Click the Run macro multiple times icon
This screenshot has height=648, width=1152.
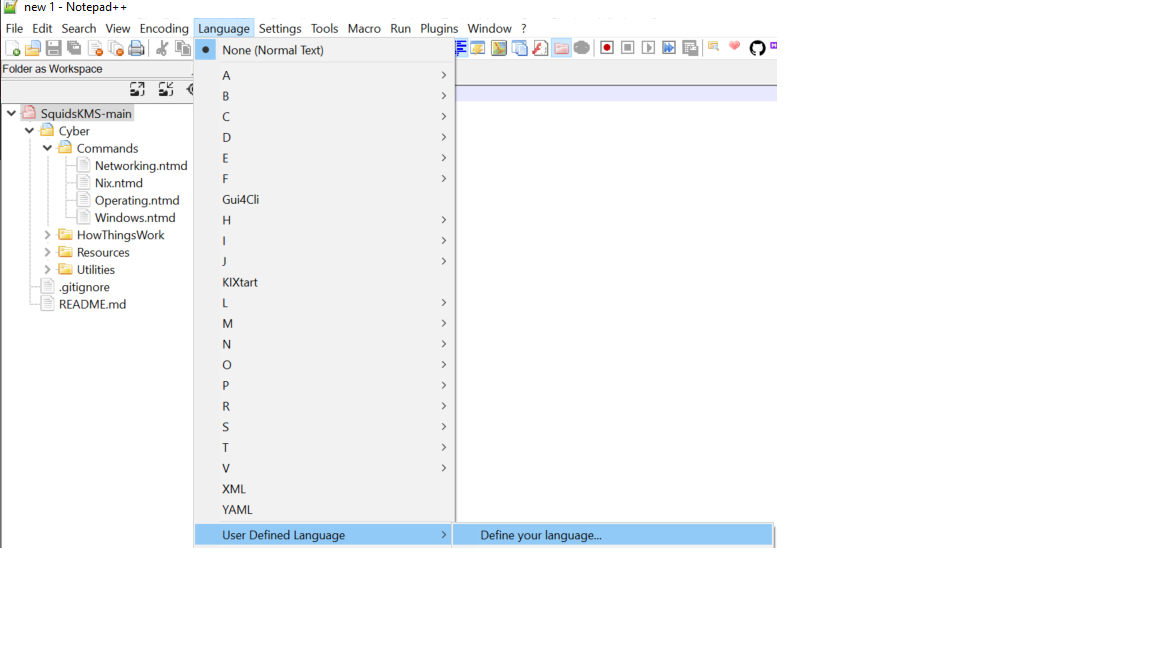click(x=669, y=48)
